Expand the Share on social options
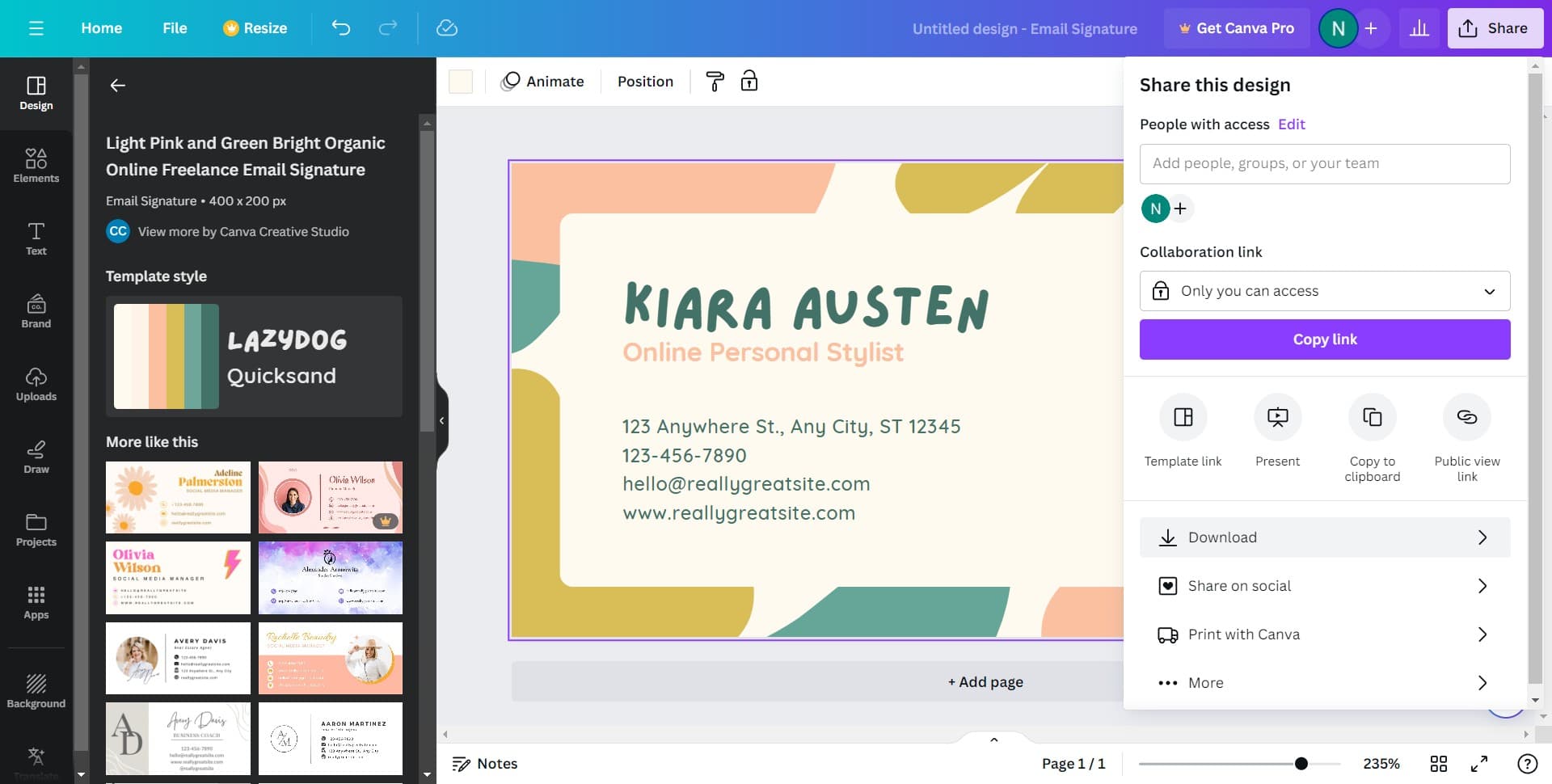The height and width of the screenshot is (784, 1552). [x=1324, y=586]
